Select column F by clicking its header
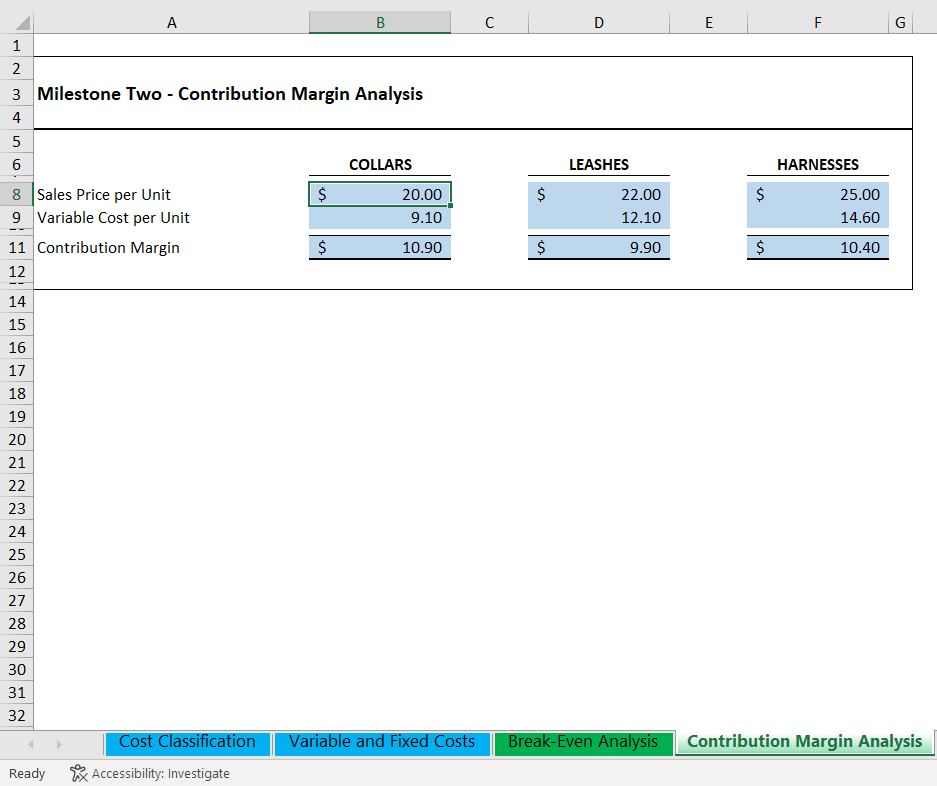The height and width of the screenshot is (786, 937). (x=817, y=22)
